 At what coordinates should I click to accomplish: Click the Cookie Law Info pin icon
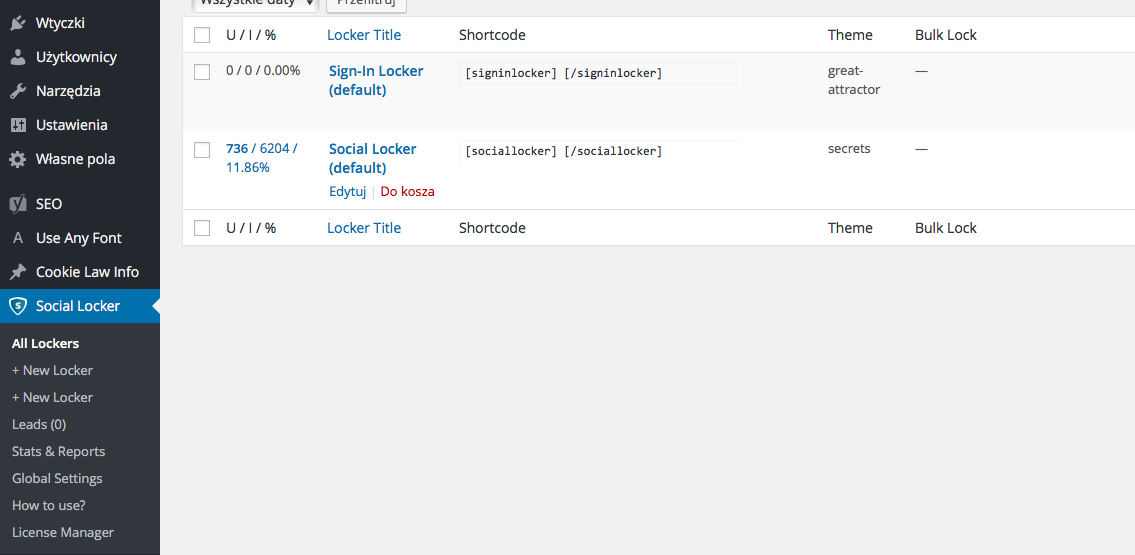point(18,272)
